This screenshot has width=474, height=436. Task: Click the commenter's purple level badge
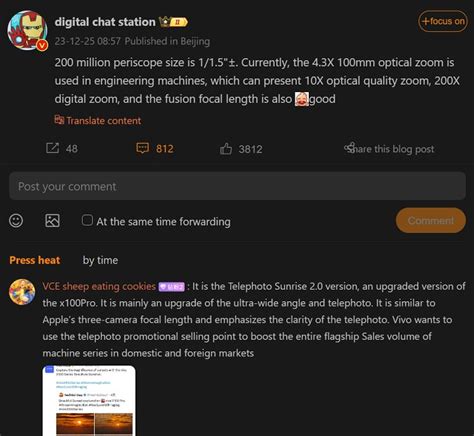point(171,287)
